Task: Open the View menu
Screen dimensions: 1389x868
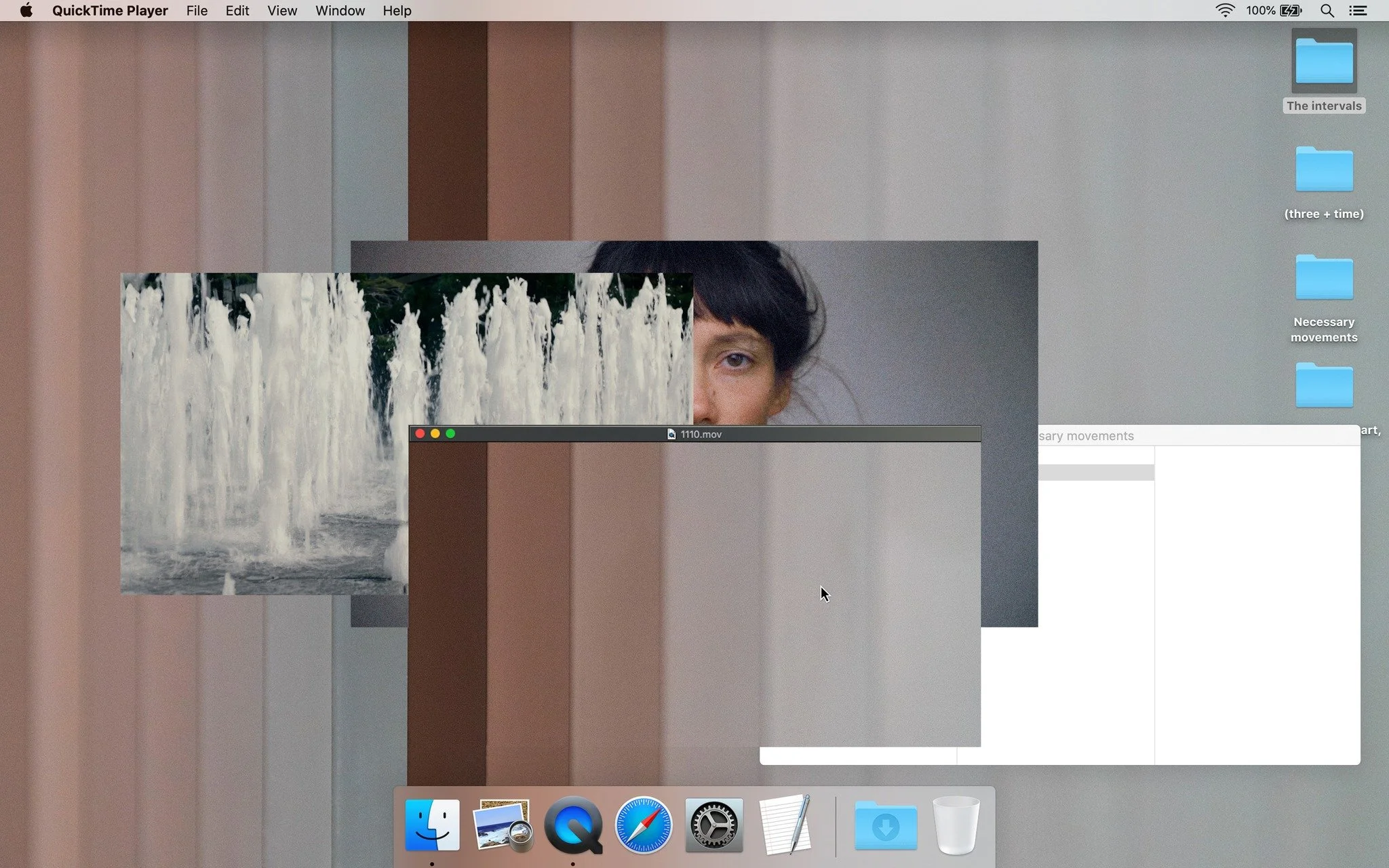Action: click(282, 10)
